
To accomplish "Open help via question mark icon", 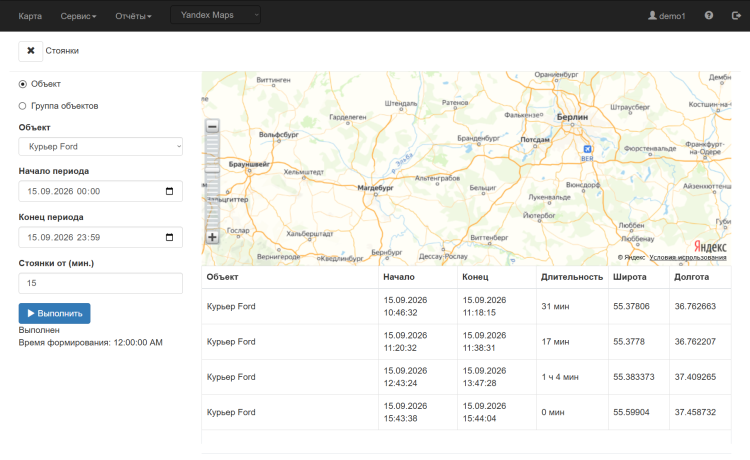I will [709, 16].
